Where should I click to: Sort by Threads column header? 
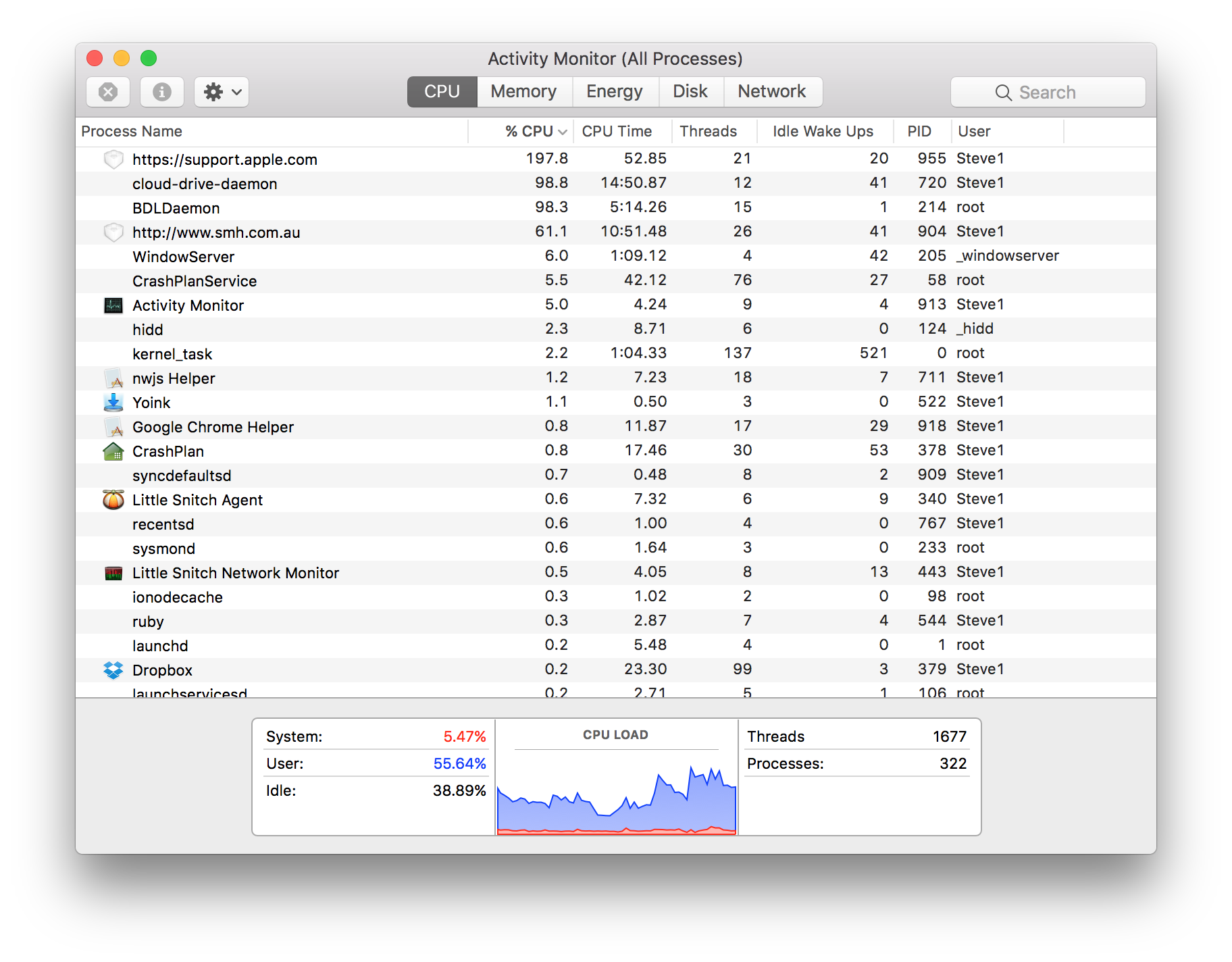click(x=714, y=132)
